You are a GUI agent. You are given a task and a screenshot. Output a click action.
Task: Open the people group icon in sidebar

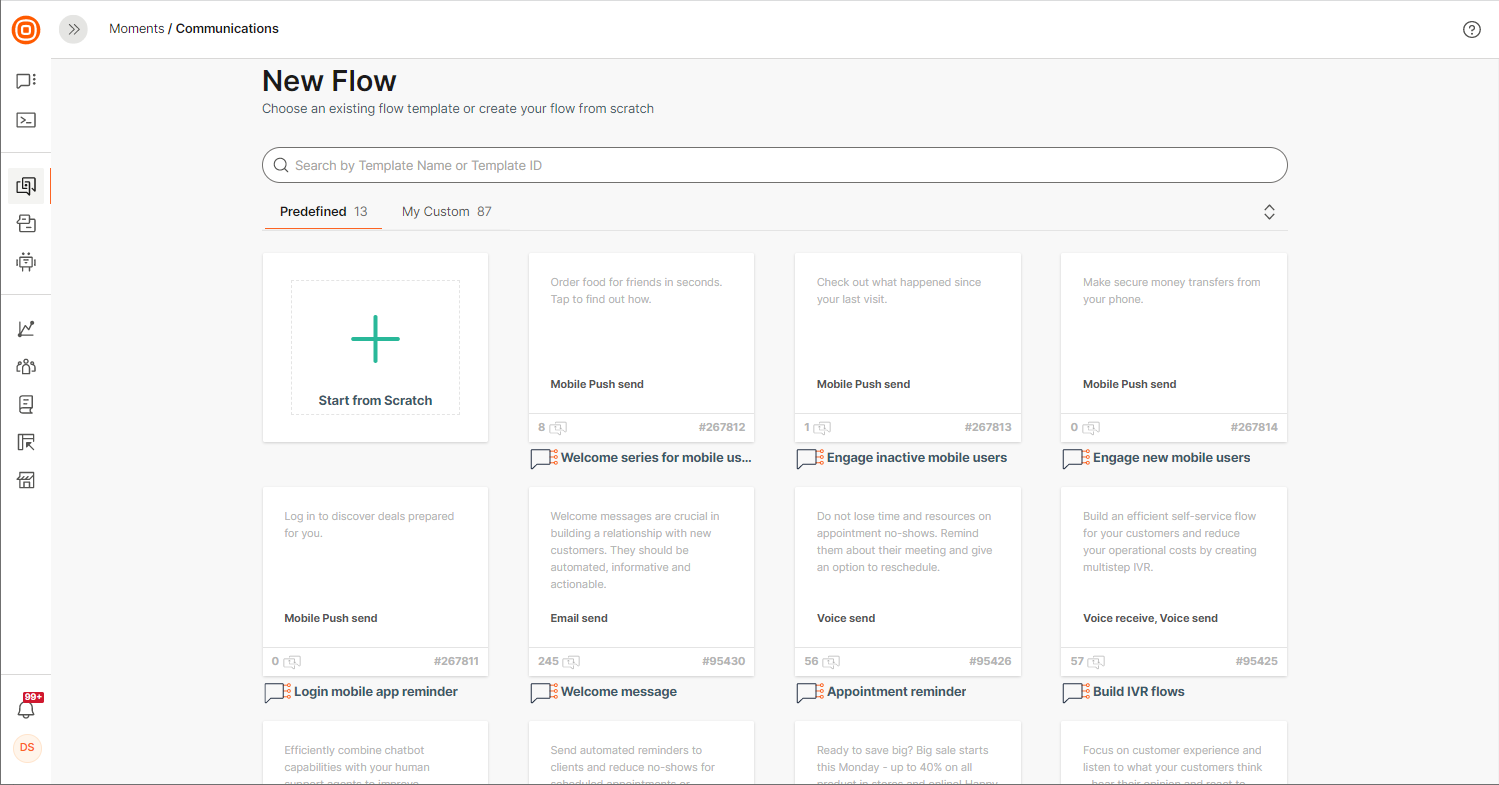point(26,367)
